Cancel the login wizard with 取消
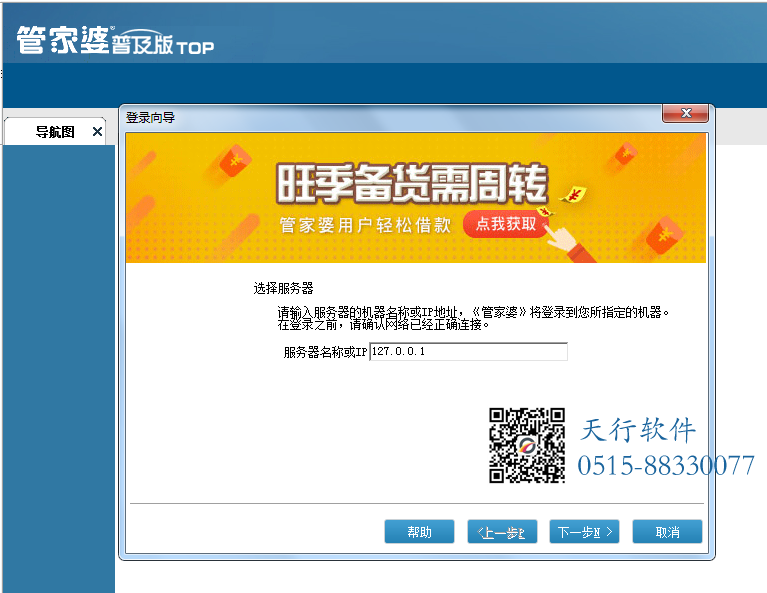The image size is (767, 593). click(x=667, y=531)
